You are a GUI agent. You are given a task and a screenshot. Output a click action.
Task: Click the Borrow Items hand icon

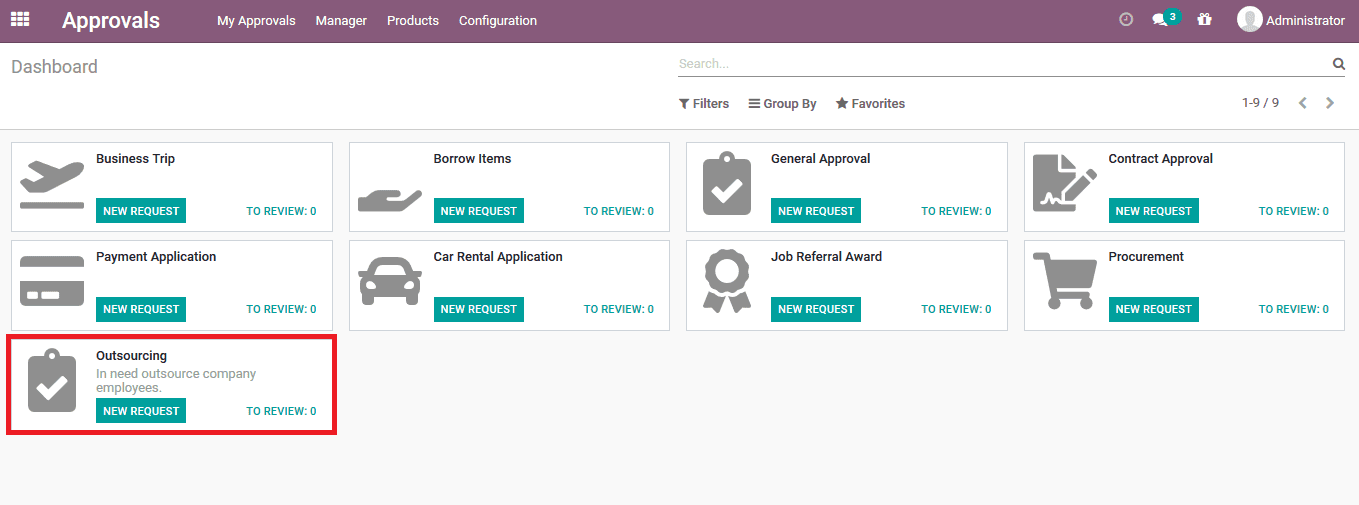point(390,201)
